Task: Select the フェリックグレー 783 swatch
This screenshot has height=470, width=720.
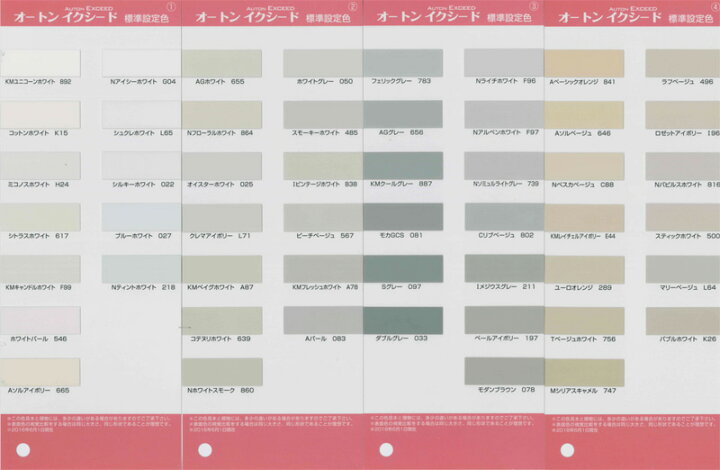Action: [x=403, y=63]
